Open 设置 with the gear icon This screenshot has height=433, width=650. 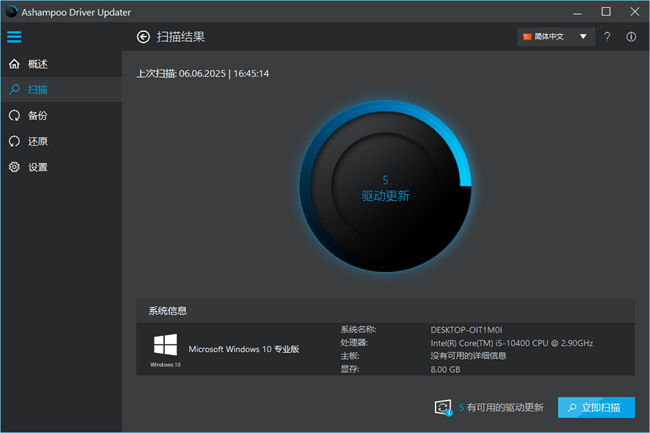coord(38,168)
